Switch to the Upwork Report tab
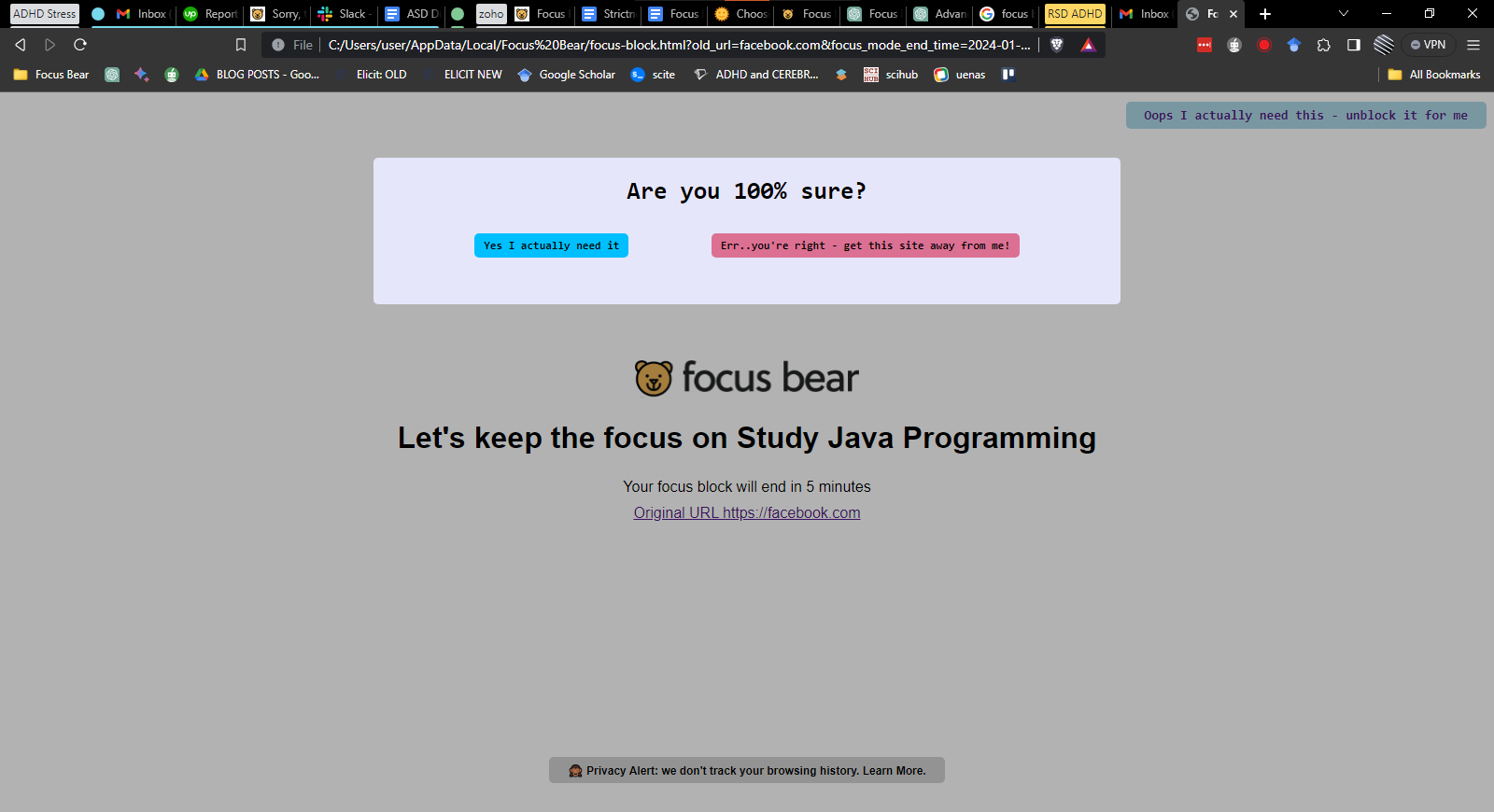The height and width of the screenshot is (812, 1494). point(211,14)
